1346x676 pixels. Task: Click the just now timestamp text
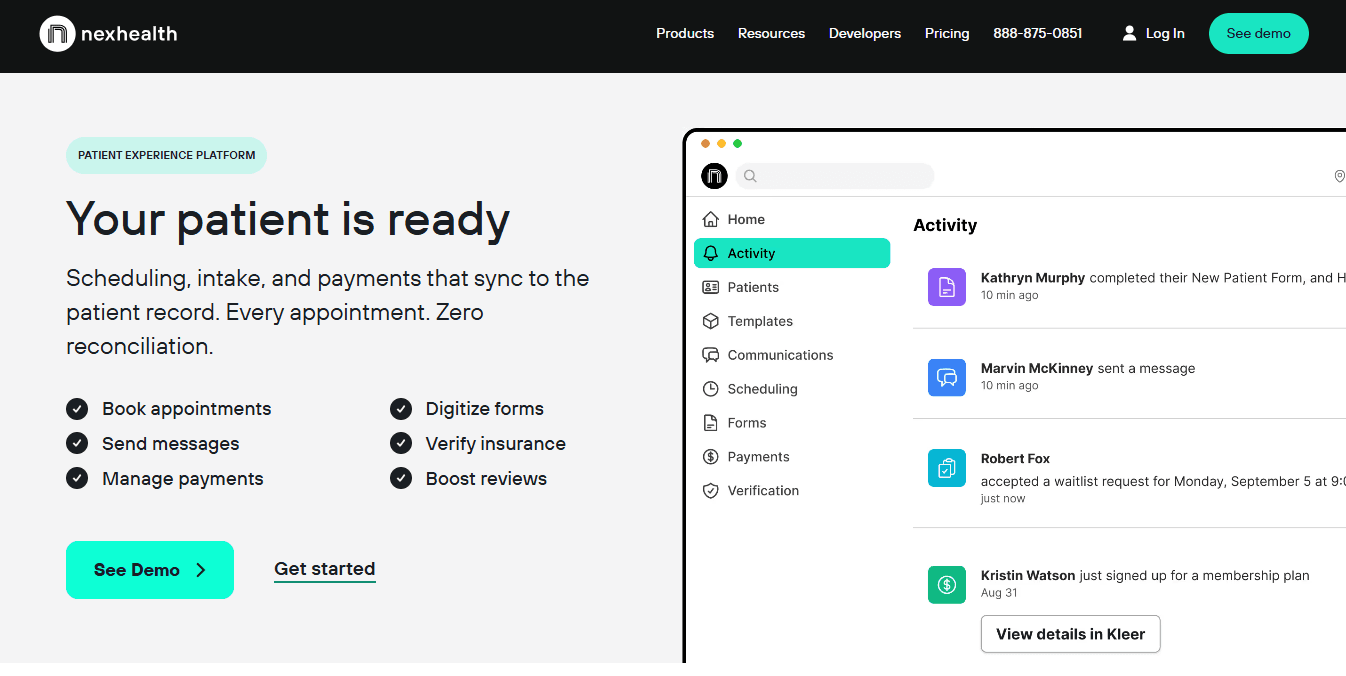[x=1003, y=499]
